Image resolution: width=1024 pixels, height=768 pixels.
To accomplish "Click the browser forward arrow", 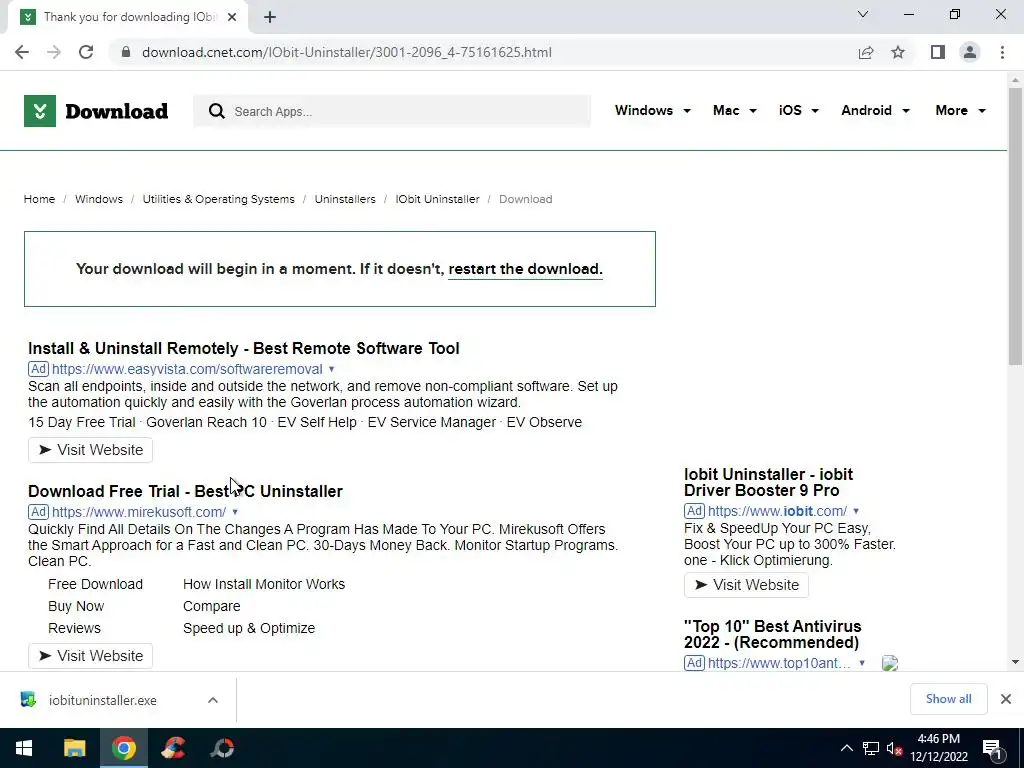I will (x=54, y=52).
